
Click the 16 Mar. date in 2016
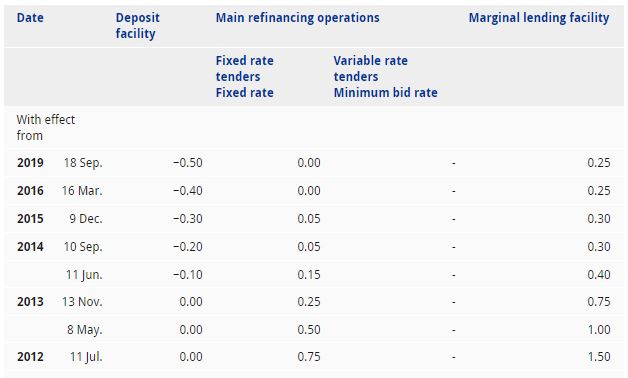click(82, 191)
